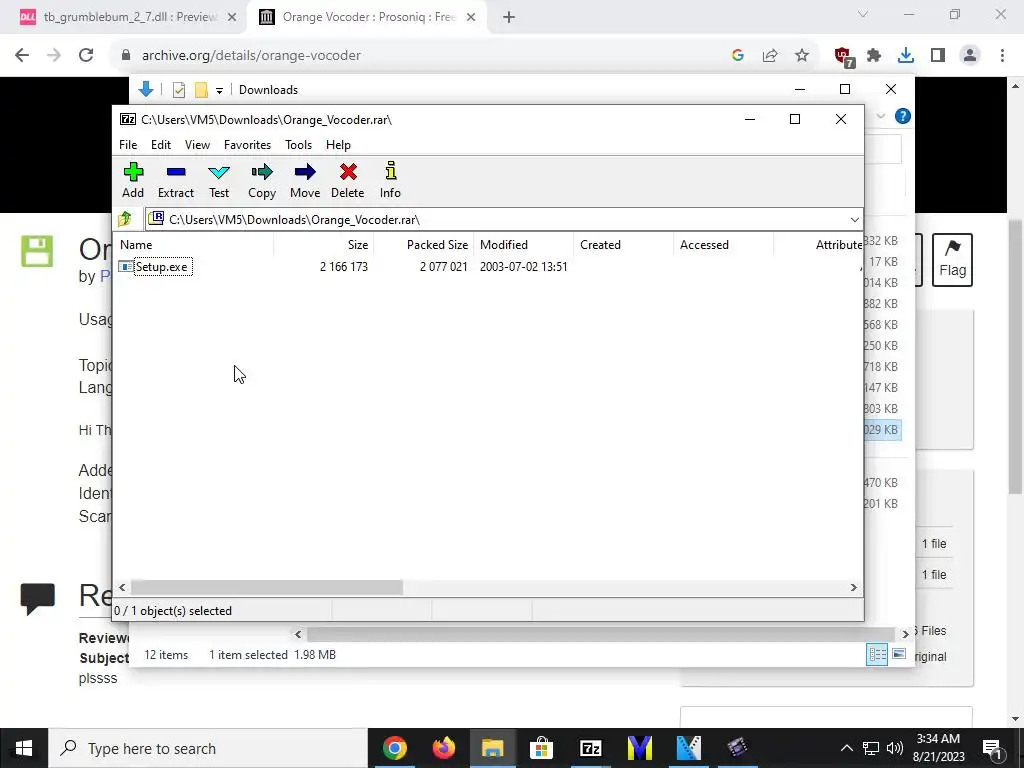
Task: Open the Chrome three-dot menu
Action: coord(1002,56)
